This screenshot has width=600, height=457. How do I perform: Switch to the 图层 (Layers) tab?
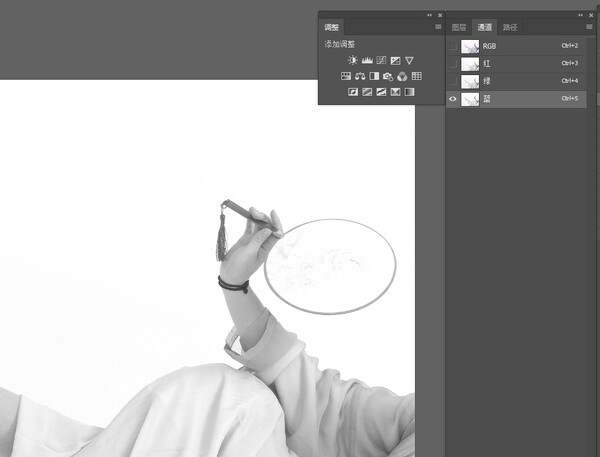pos(459,27)
